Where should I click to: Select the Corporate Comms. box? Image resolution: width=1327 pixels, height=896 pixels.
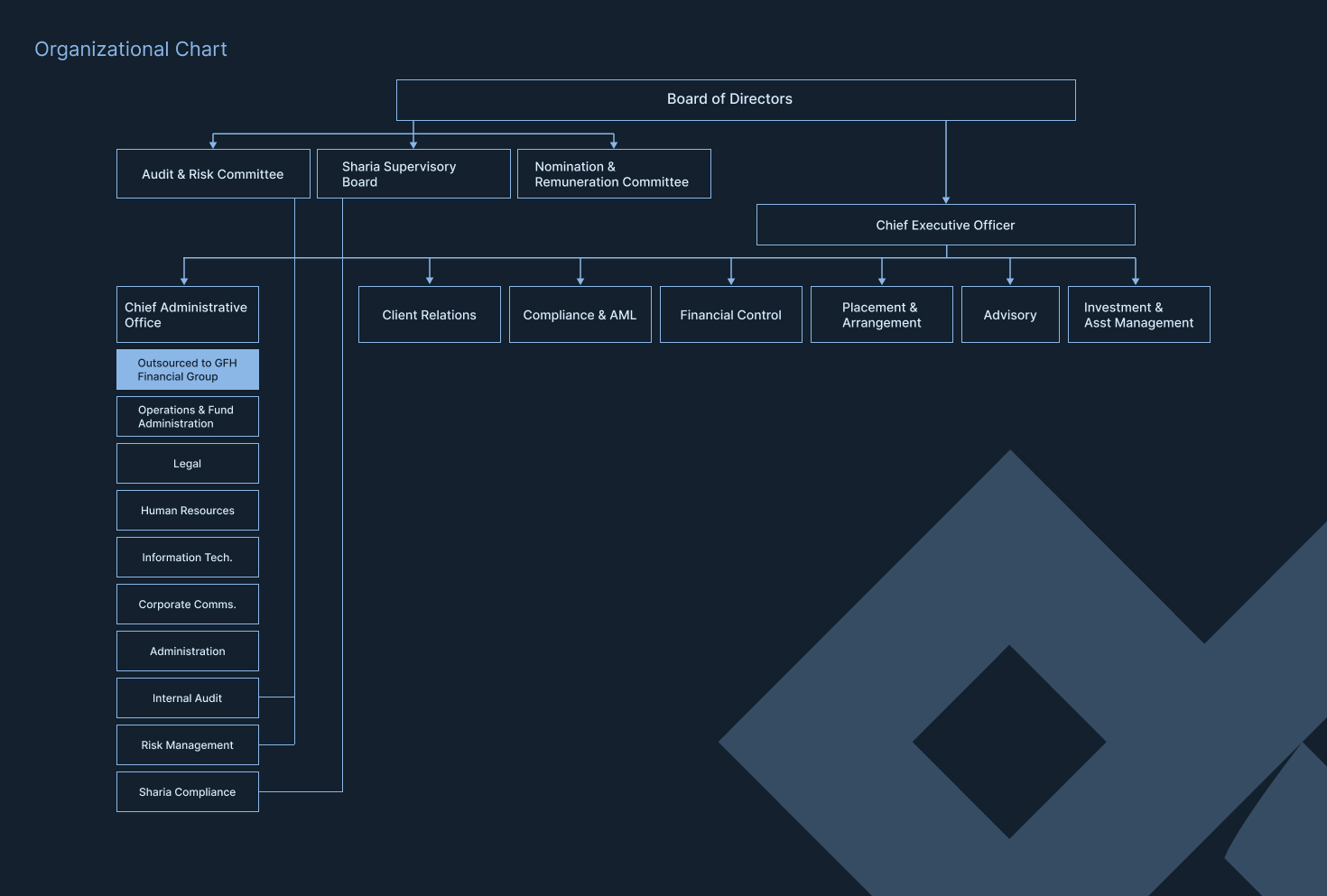pyautogui.click(x=187, y=605)
